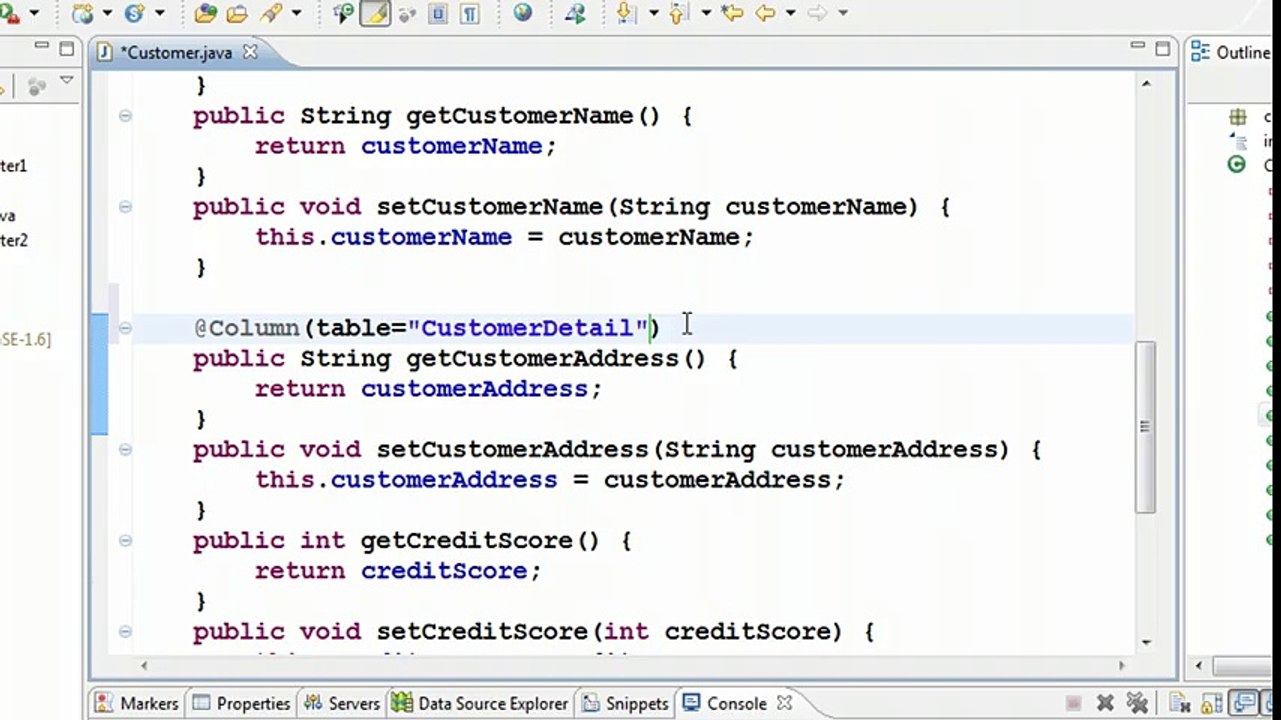Click Open Web Browser globe icon
This screenshot has height=720, width=1281.
pyautogui.click(x=523, y=13)
